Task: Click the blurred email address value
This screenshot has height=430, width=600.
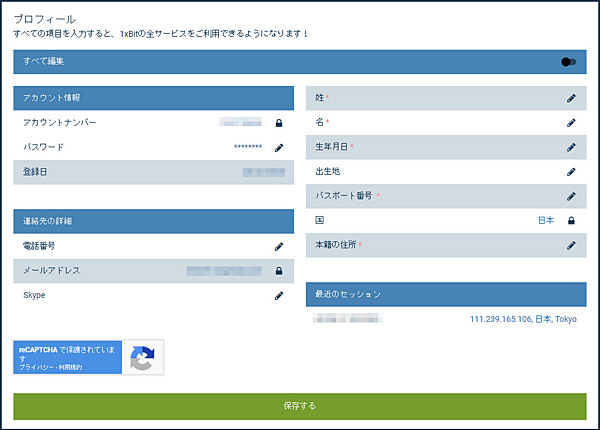Action: [x=224, y=271]
